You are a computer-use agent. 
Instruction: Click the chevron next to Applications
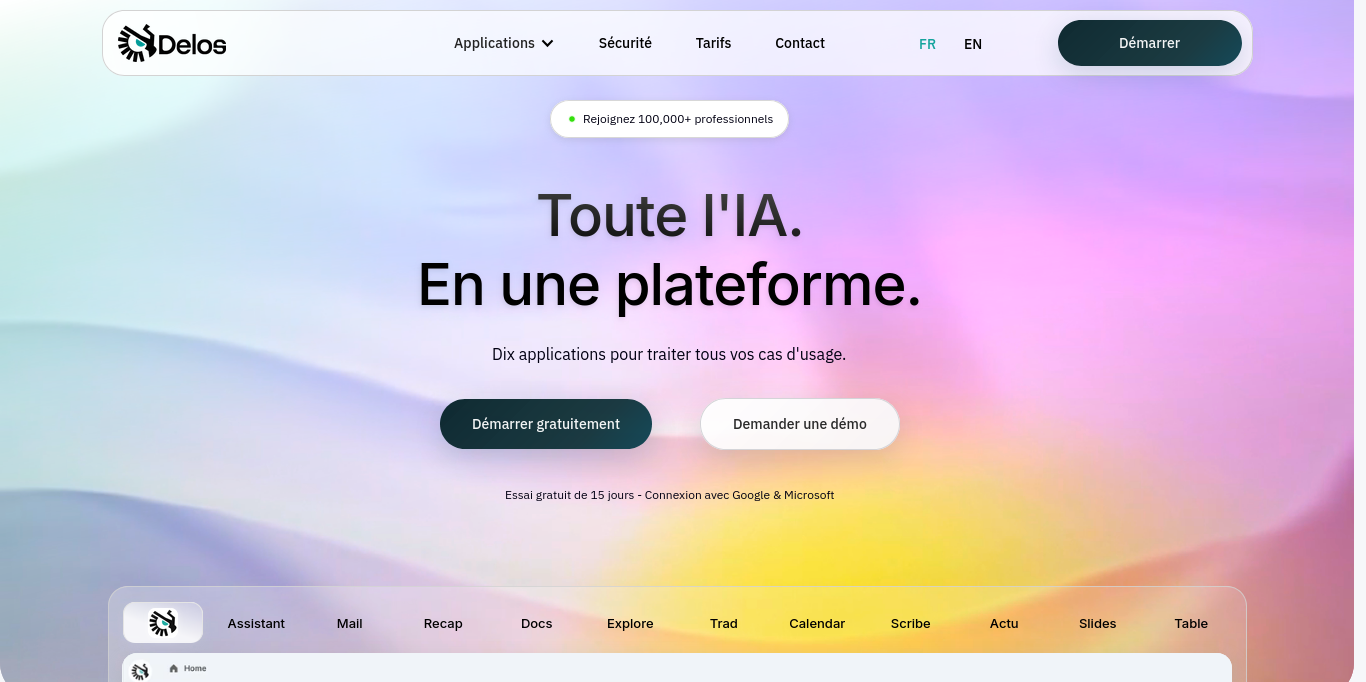[x=548, y=44]
